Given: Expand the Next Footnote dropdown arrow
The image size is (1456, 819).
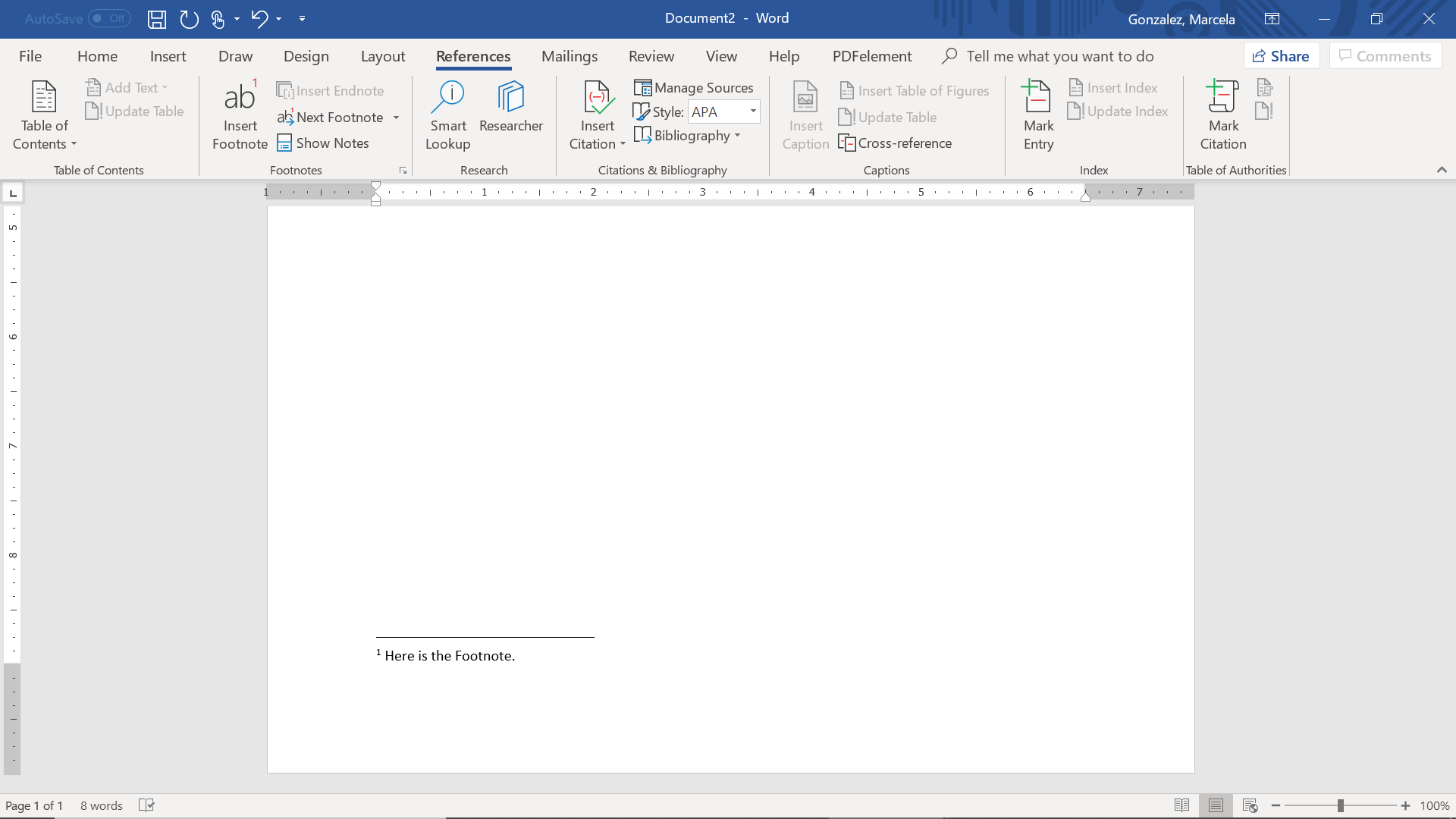Looking at the screenshot, I should tap(397, 116).
